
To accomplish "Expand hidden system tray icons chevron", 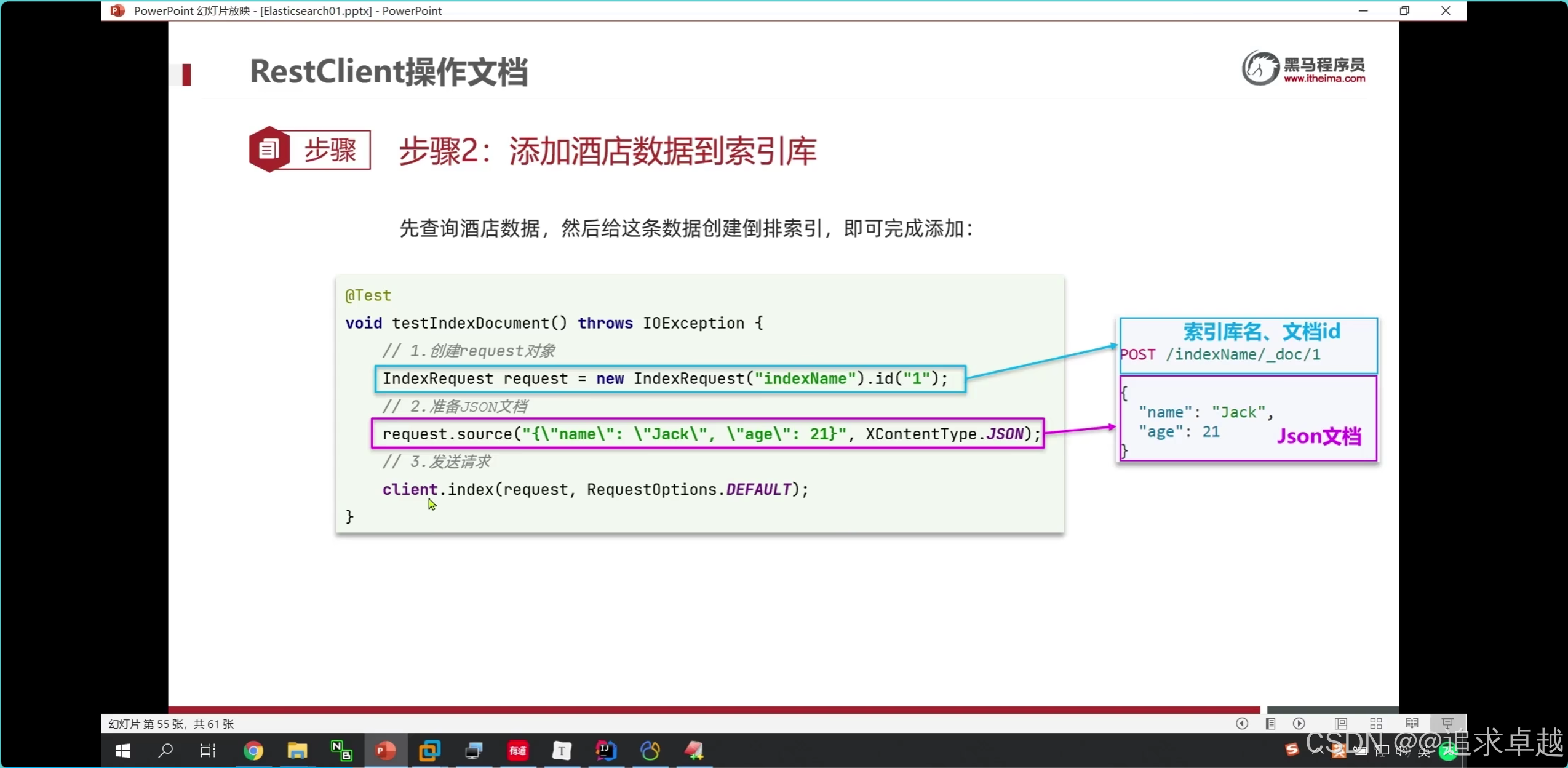I will point(1317,750).
